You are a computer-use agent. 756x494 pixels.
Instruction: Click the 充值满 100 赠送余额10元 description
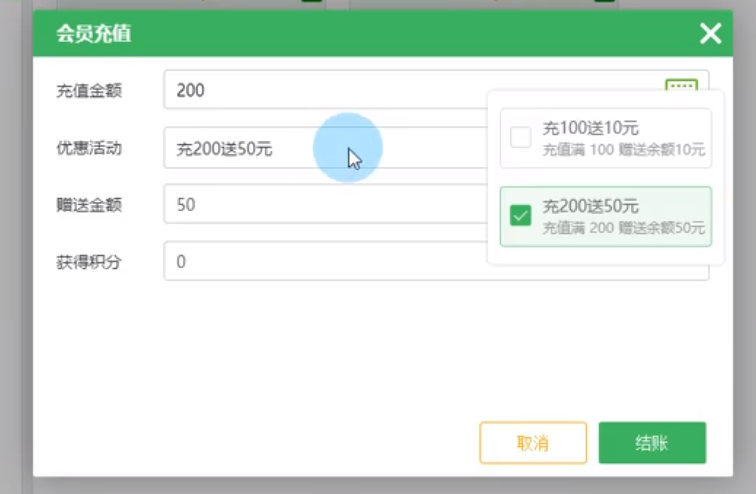coord(623,149)
